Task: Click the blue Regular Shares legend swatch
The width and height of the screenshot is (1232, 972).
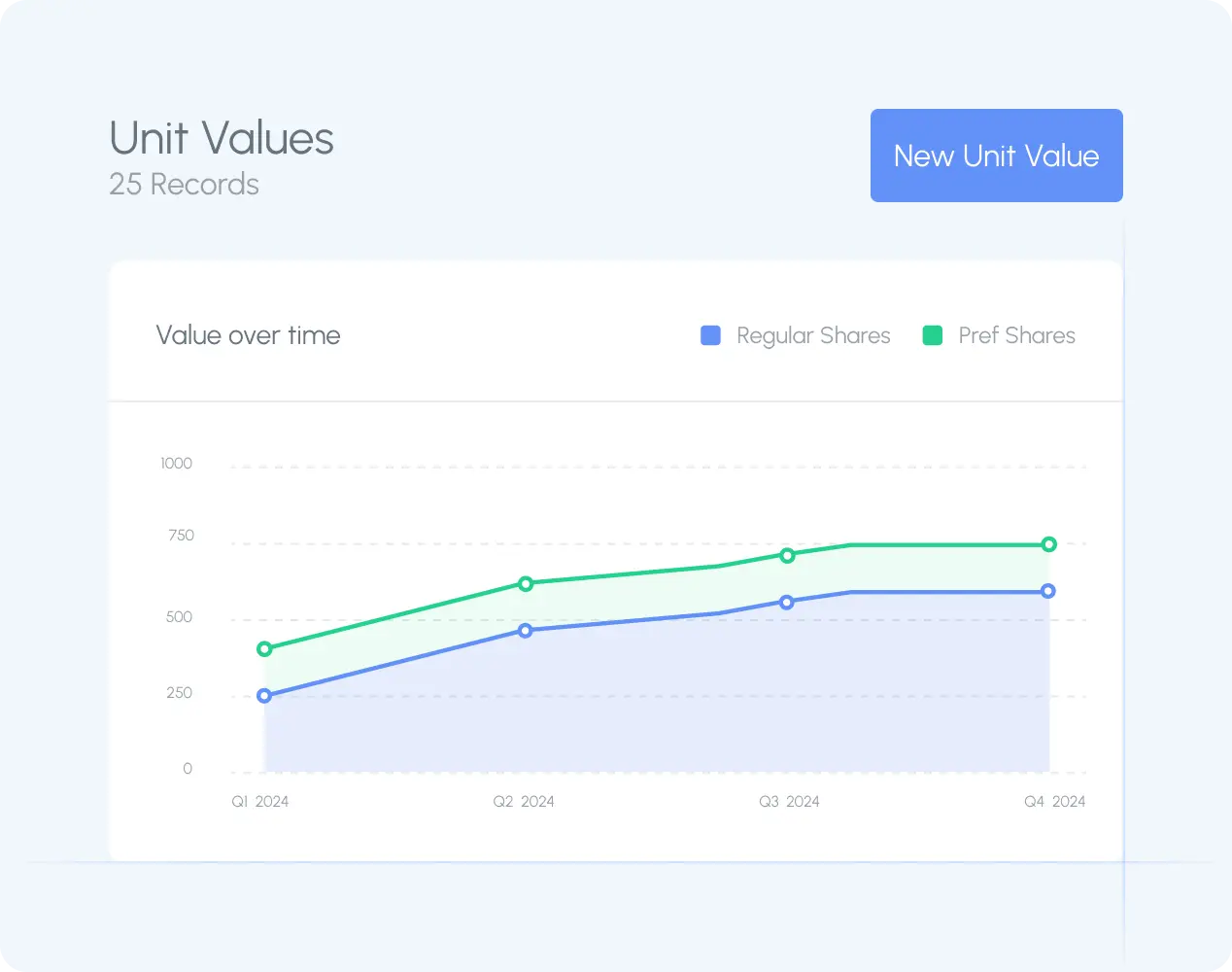Action: [x=710, y=335]
